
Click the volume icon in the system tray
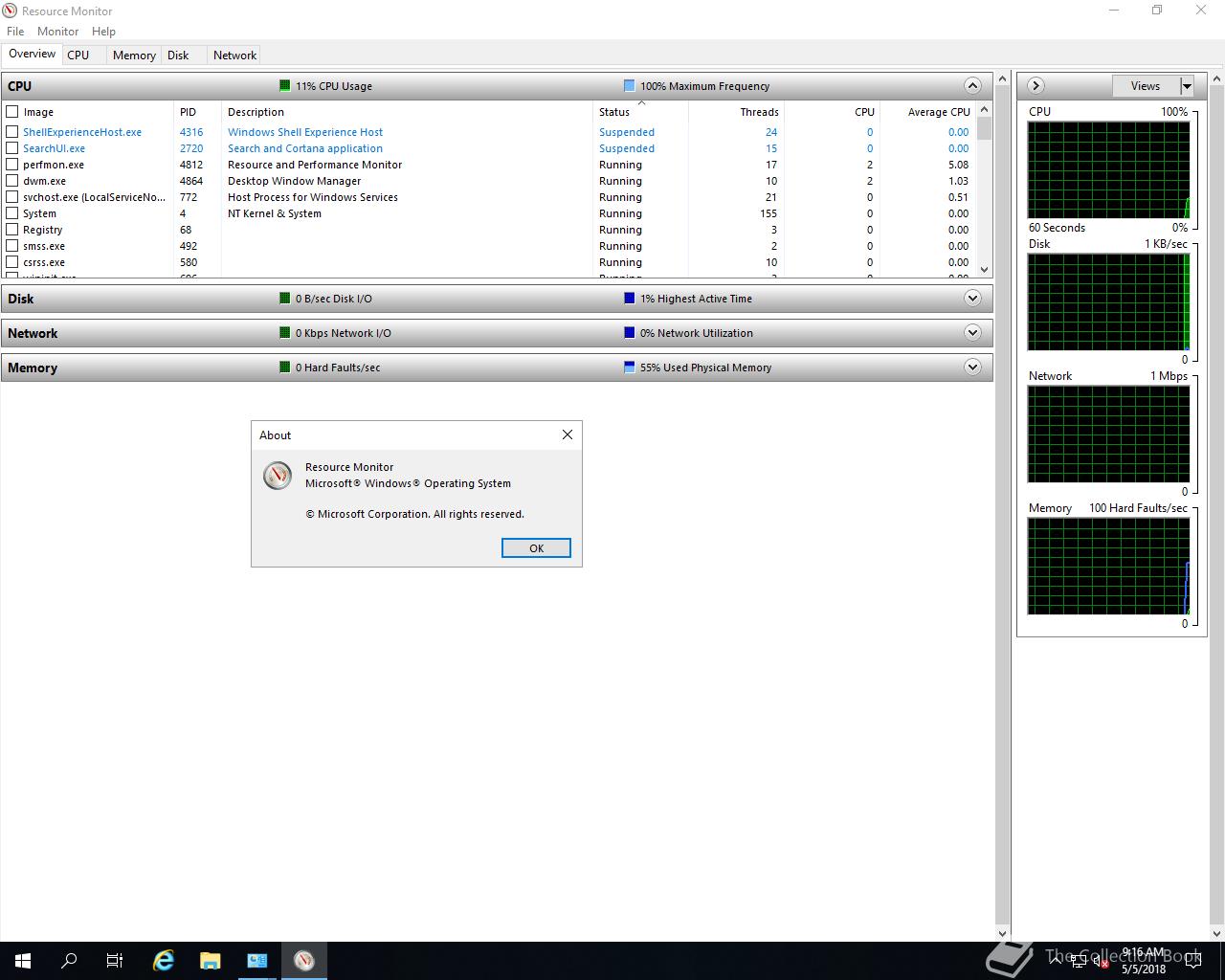click(x=1100, y=961)
